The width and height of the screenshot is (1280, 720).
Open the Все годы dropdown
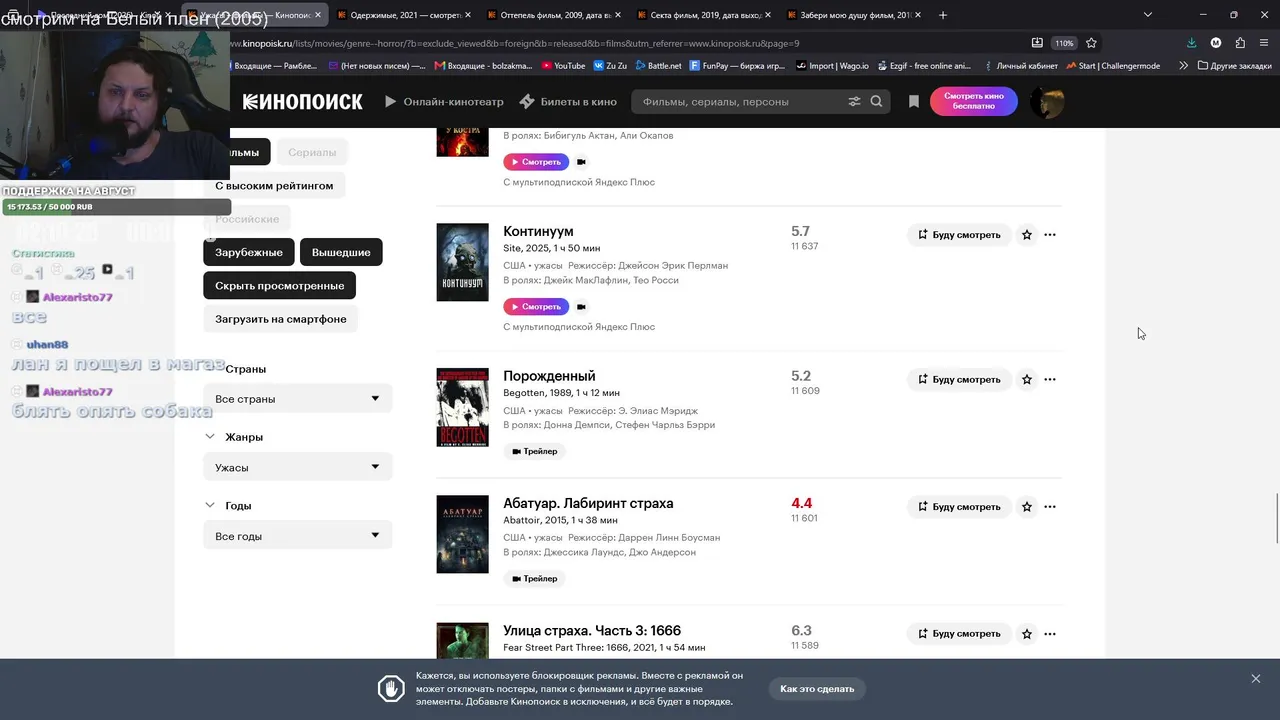point(298,536)
